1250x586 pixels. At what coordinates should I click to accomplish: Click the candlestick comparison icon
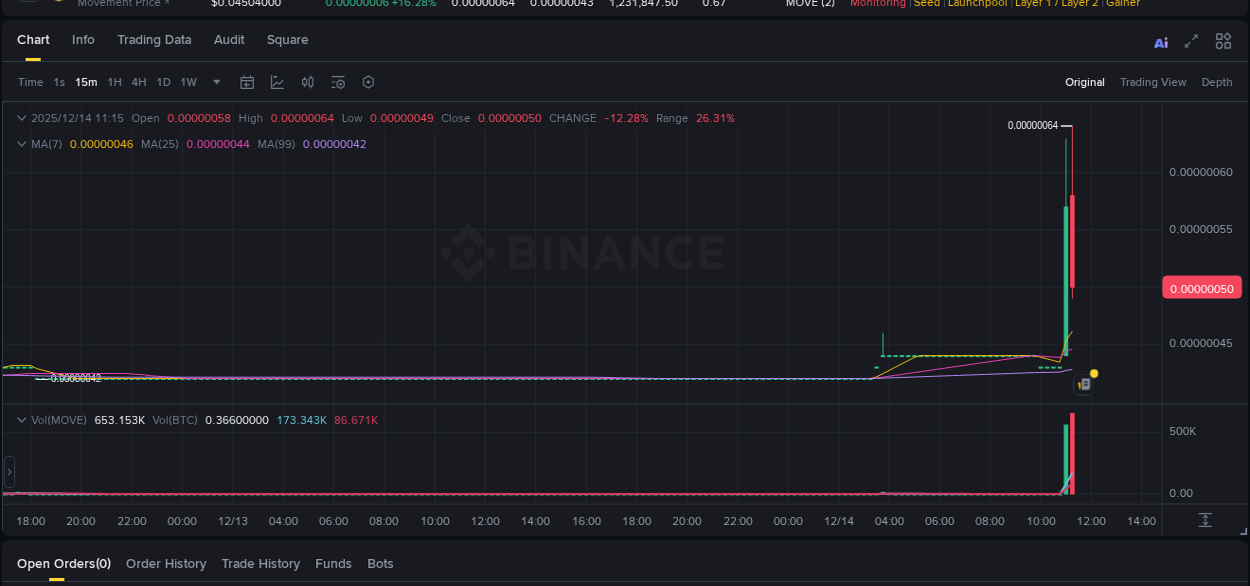coord(307,82)
